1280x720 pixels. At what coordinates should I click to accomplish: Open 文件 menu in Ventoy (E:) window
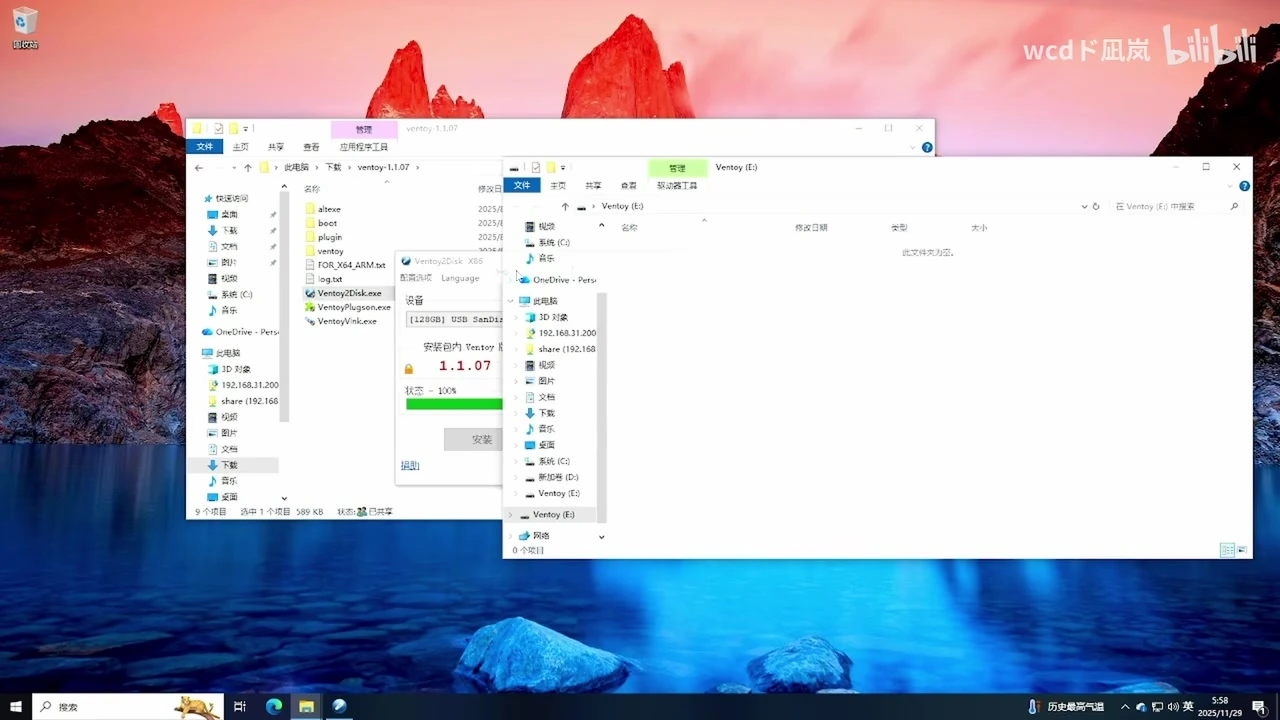(522, 185)
